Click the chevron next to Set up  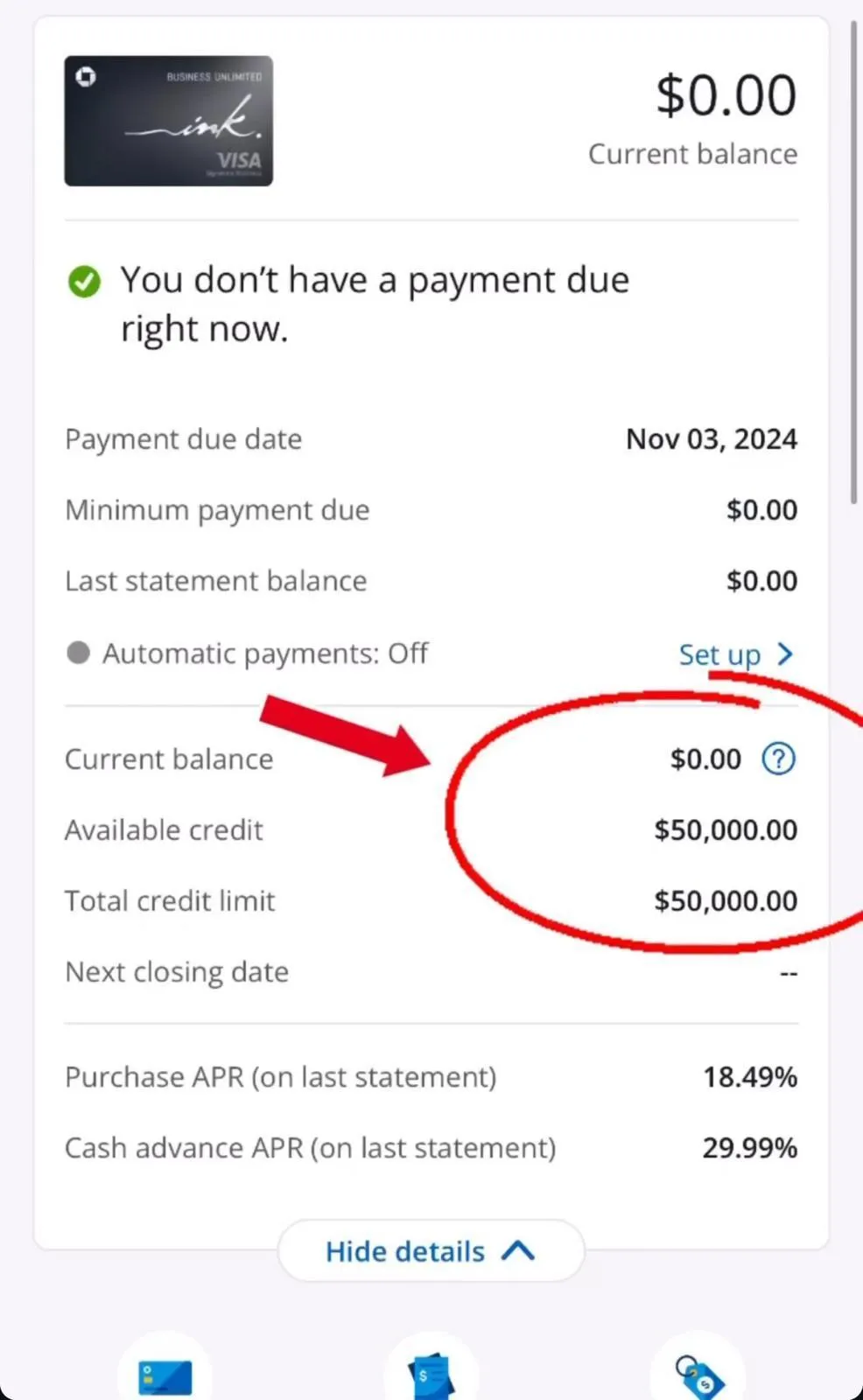pos(785,654)
